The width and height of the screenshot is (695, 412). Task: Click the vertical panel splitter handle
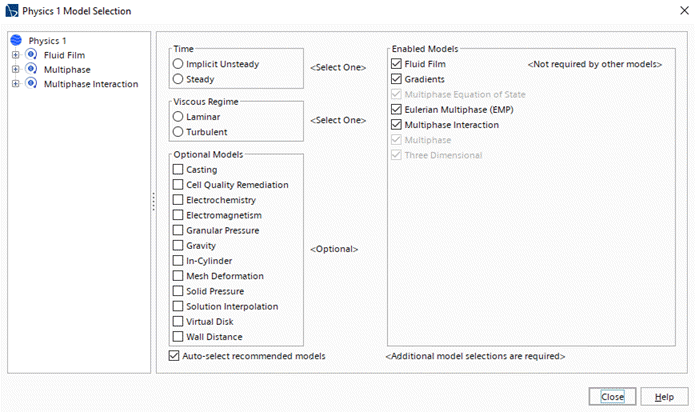153,202
